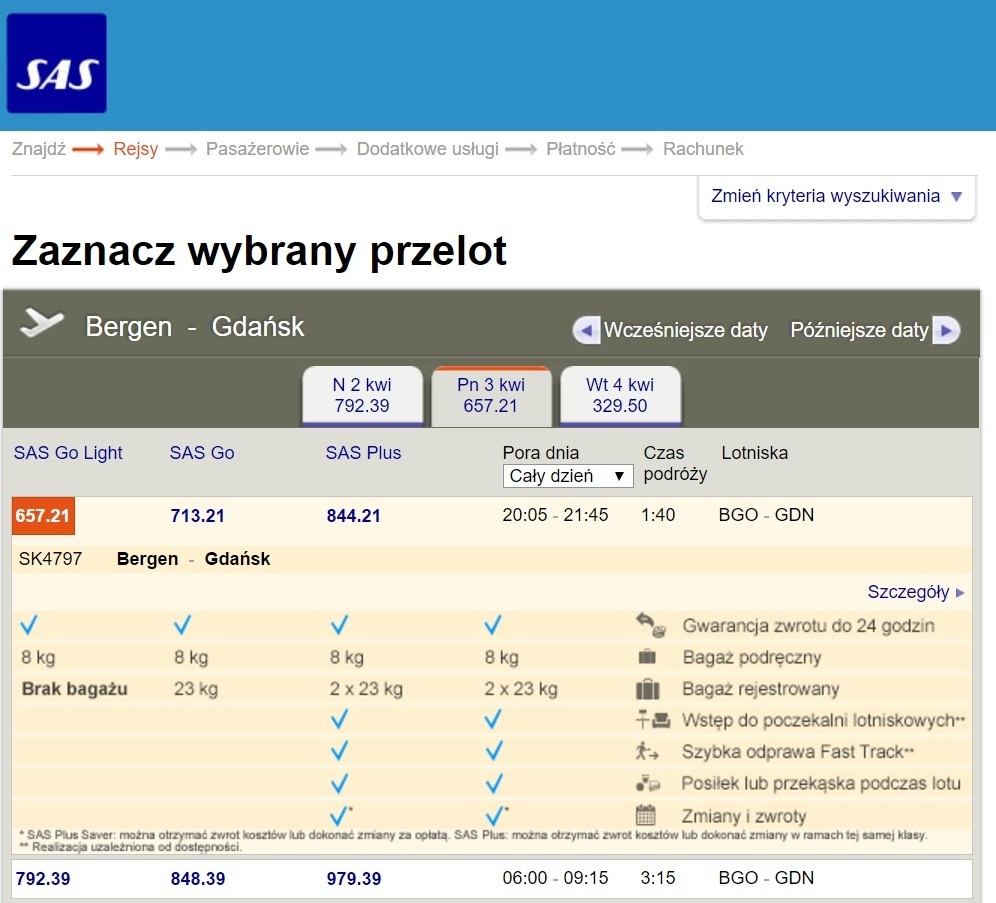Click flight number SK4797
Viewport: 996px width, 903px height.
pos(50,559)
